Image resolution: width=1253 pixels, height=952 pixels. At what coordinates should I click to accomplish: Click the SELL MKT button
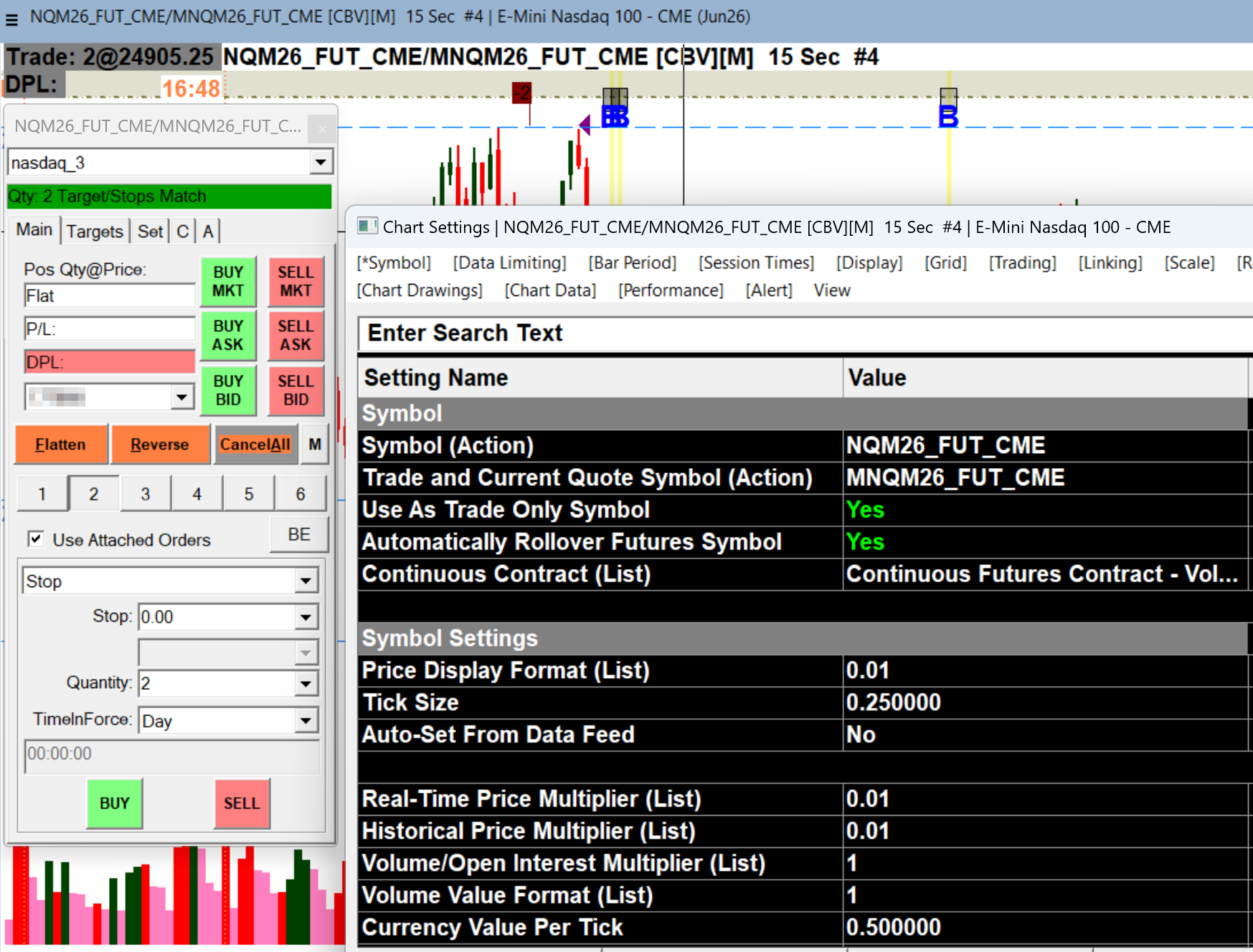(295, 281)
